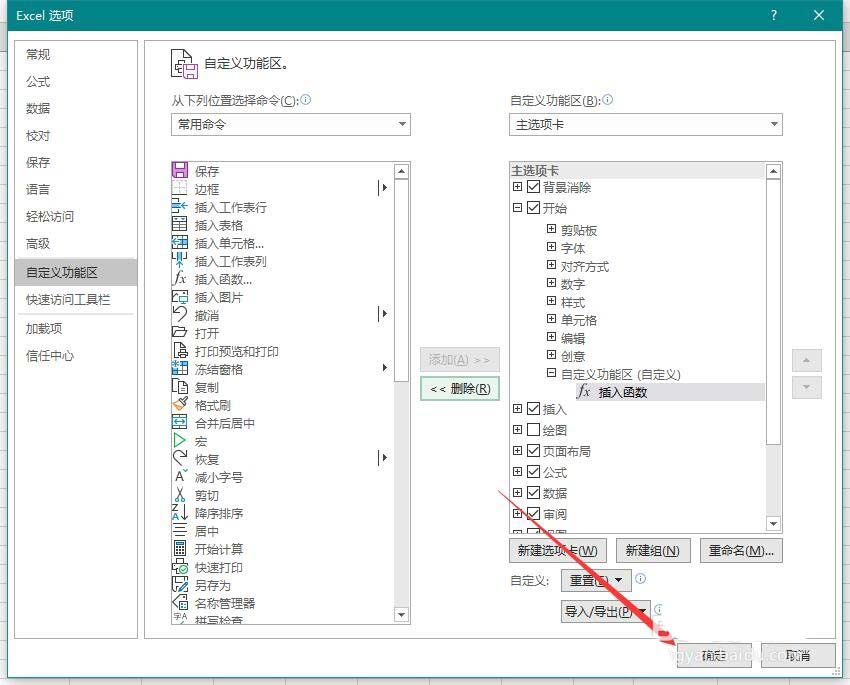Click the tab tree scrollbar up arrow

pyautogui.click(x=774, y=172)
